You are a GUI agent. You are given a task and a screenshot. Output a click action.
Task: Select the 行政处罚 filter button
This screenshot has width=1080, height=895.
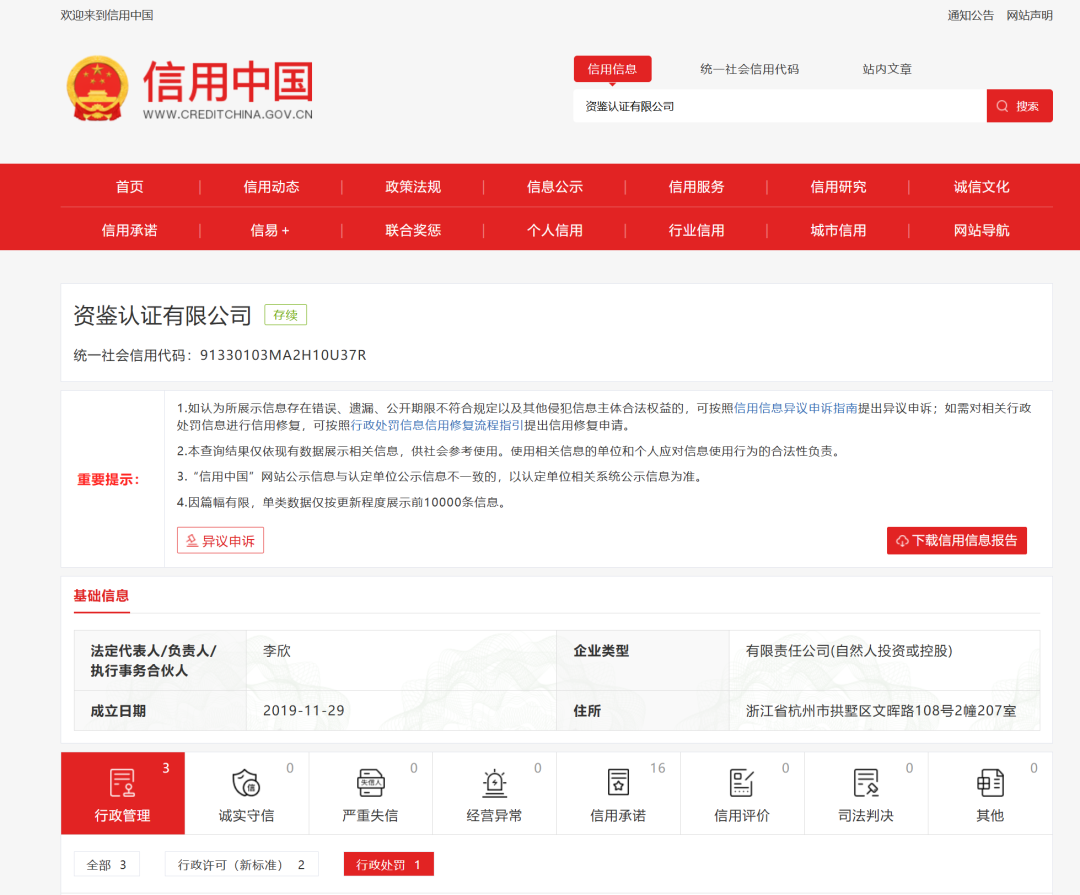coord(388,863)
